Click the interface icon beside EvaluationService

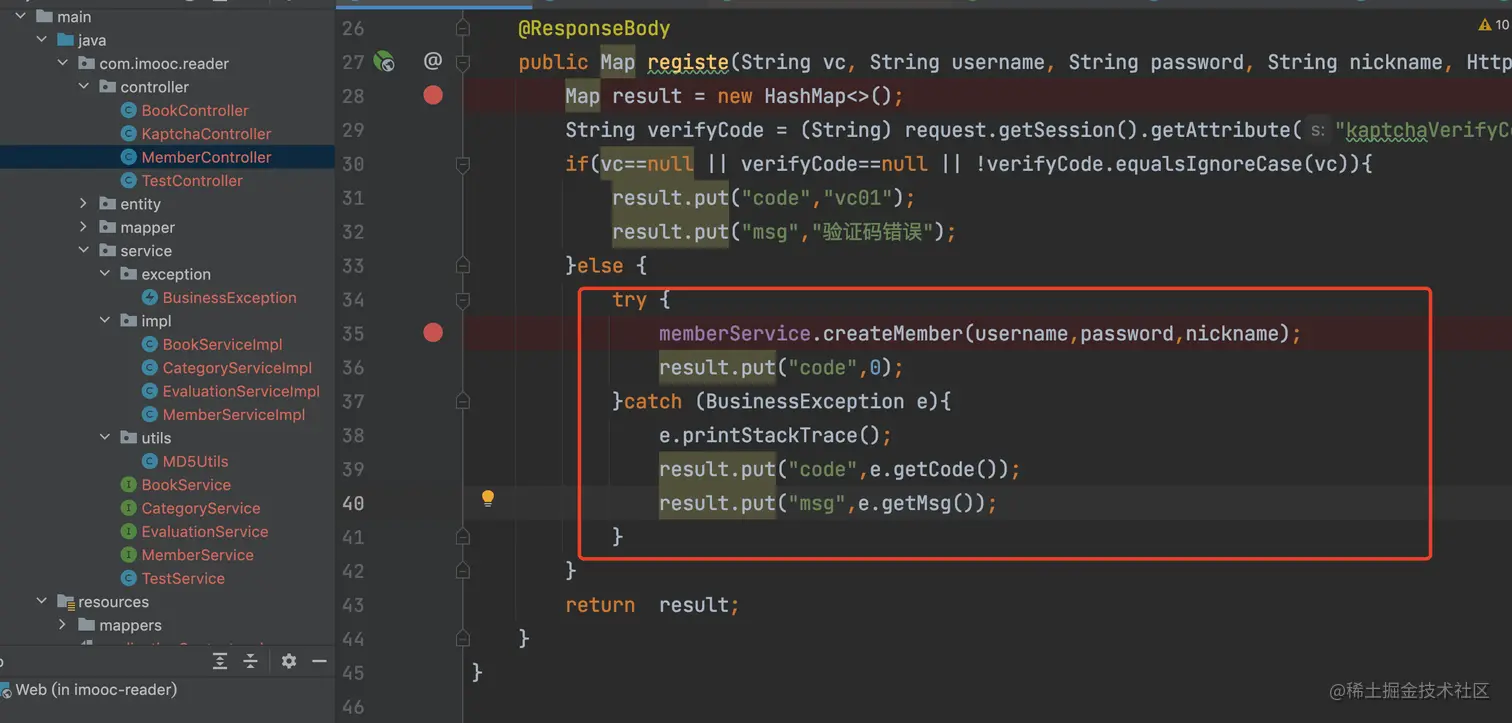click(128, 531)
